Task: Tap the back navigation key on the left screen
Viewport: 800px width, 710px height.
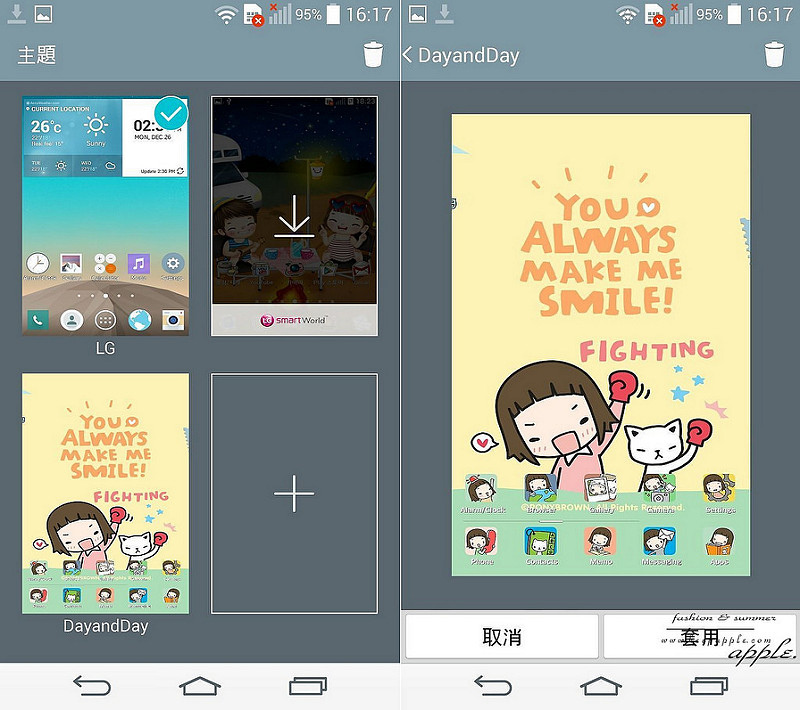Action: tap(92, 686)
